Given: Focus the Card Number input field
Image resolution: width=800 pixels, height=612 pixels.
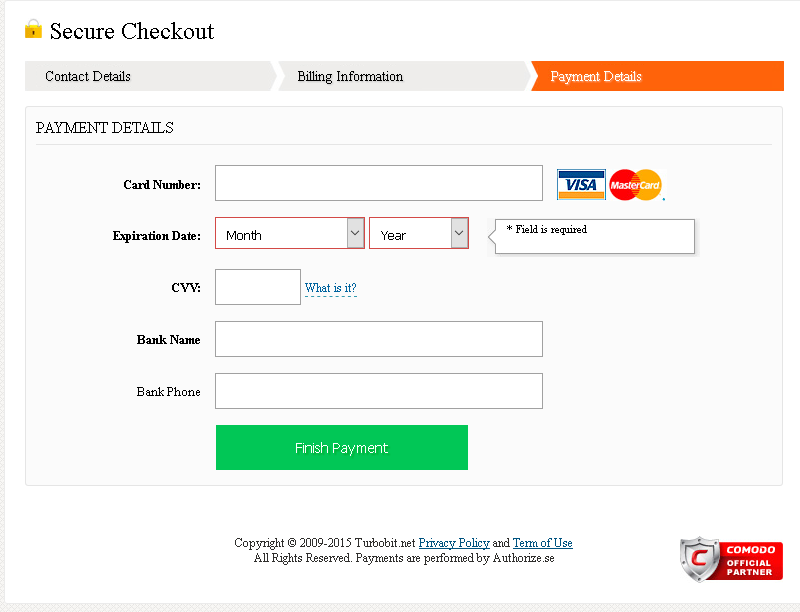Looking at the screenshot, I should click(379, 184).
